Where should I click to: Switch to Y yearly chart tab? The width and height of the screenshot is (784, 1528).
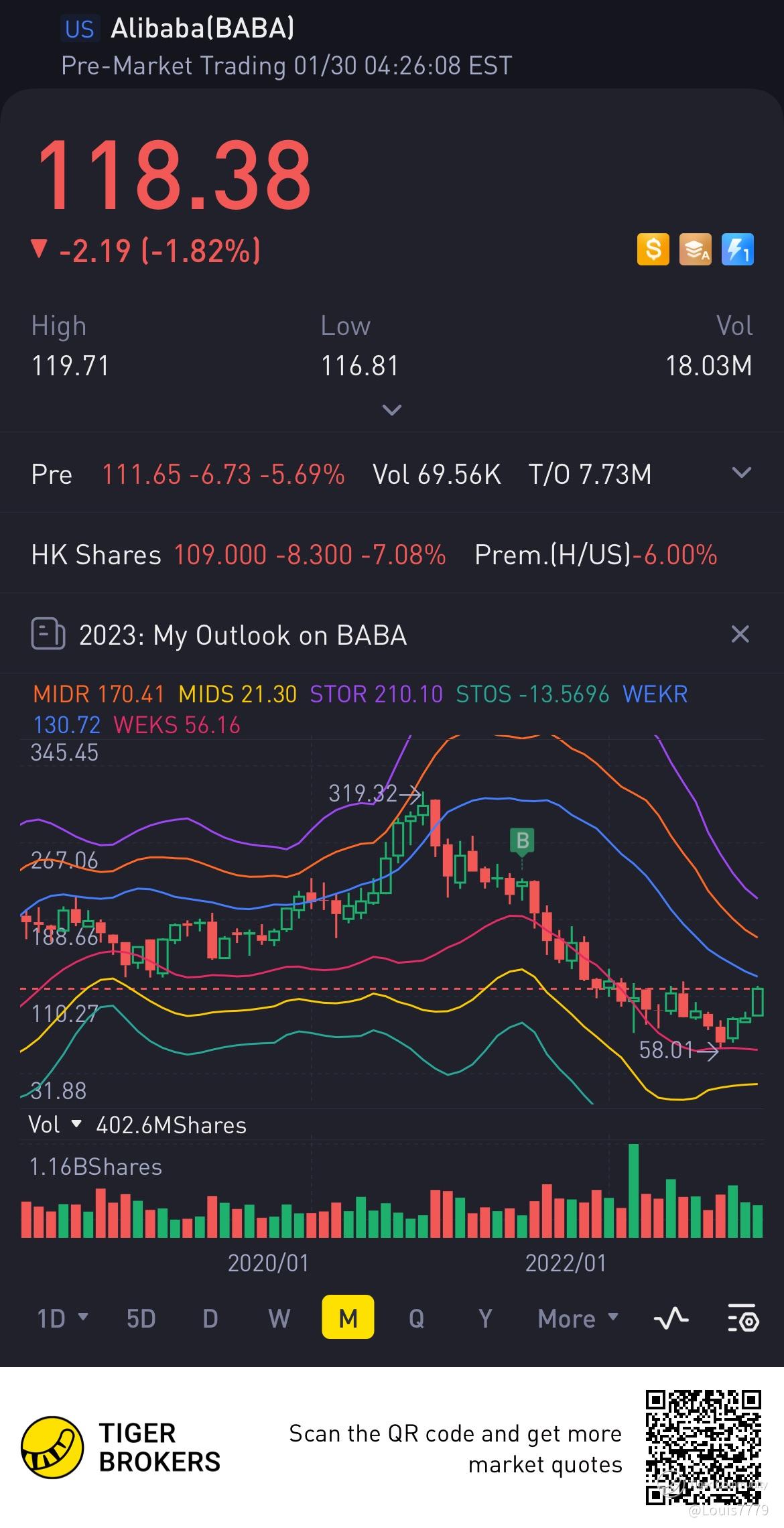[485, 1318]
